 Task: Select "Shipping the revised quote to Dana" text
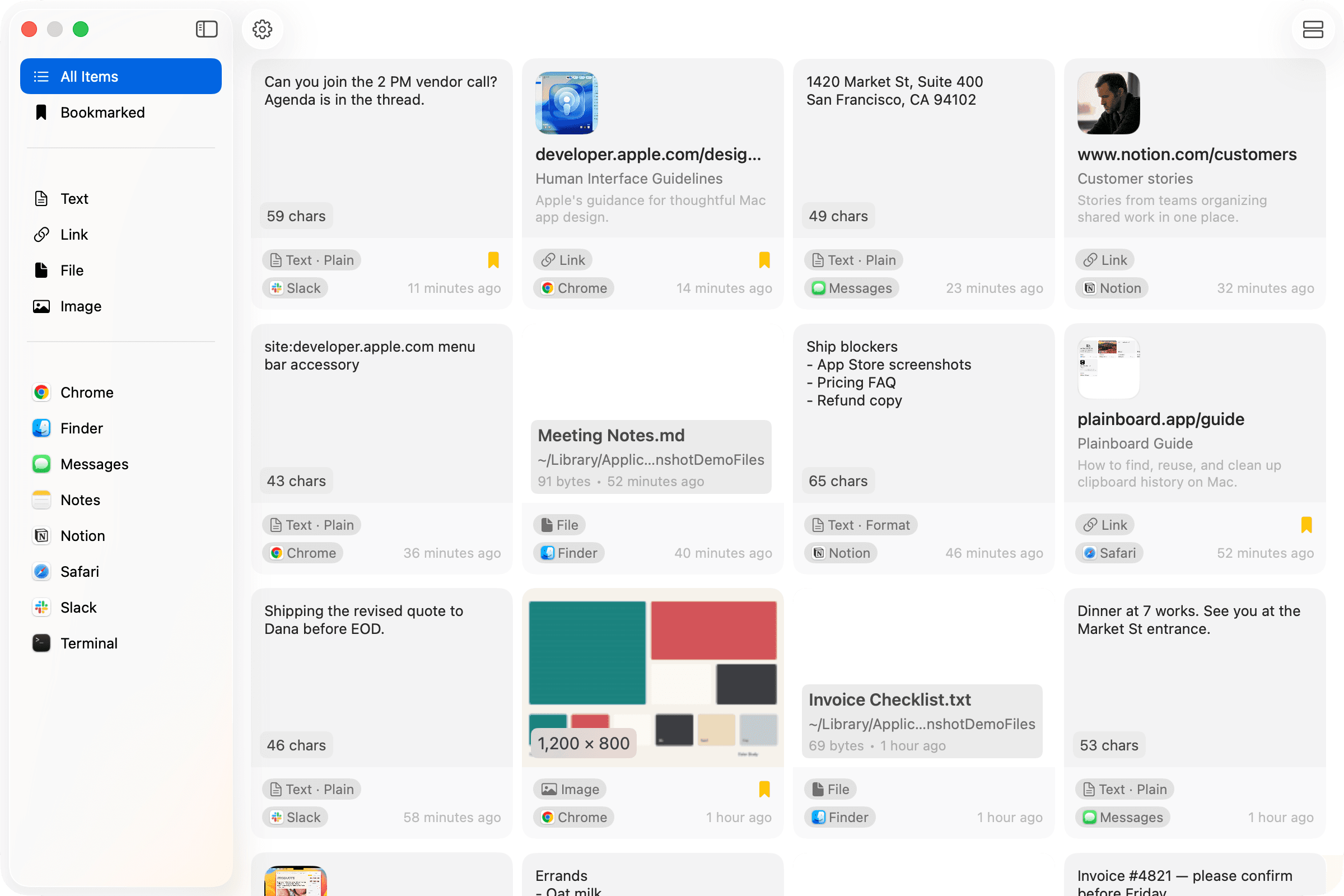pos(363,619)
